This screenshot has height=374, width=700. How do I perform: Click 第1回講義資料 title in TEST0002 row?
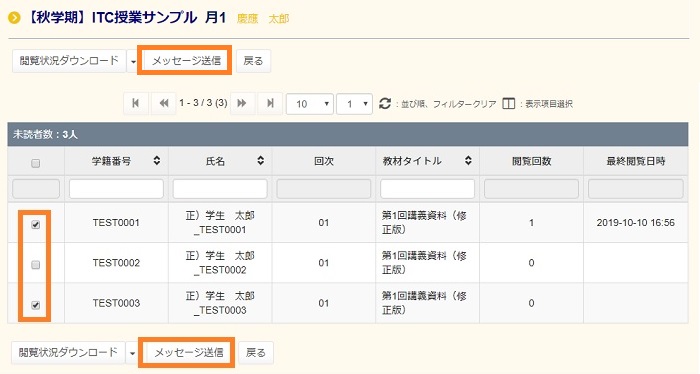pyautogui.click(x=424, y=263)
